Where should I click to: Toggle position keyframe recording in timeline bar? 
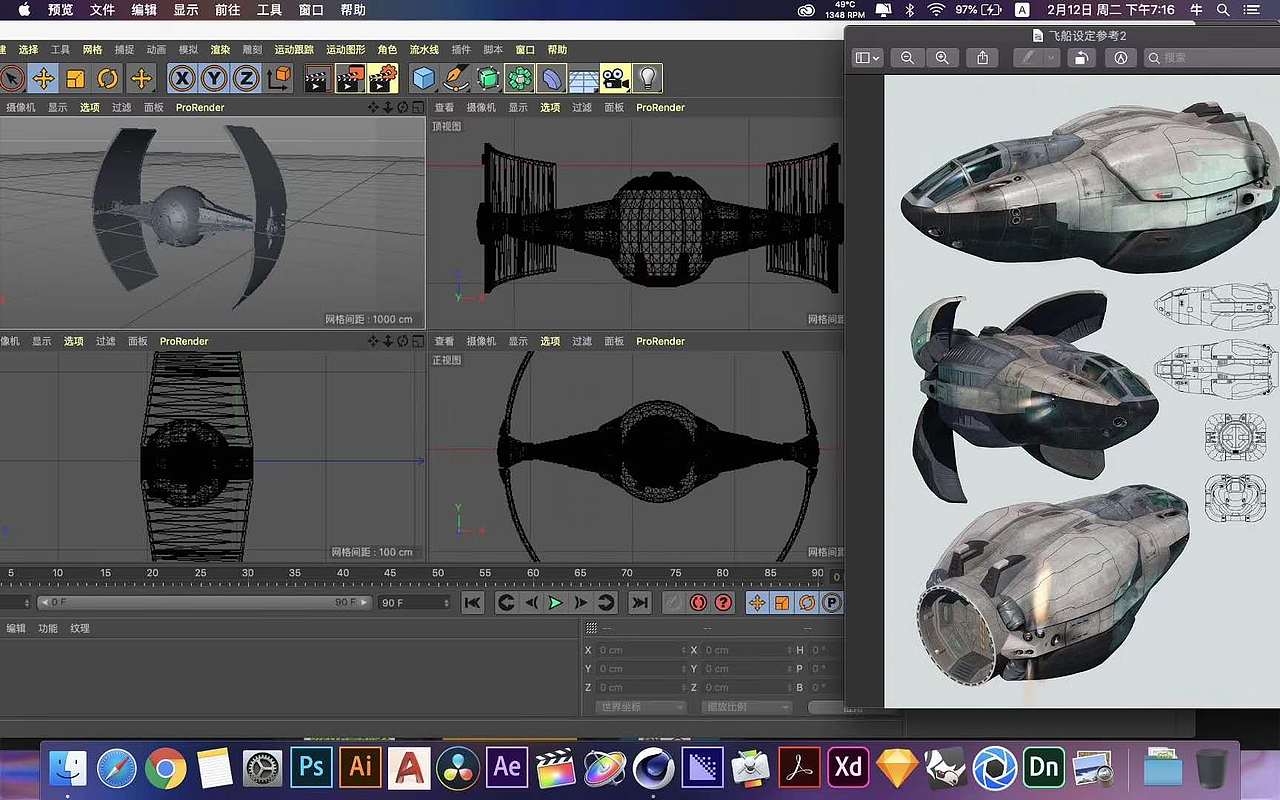click(x=757, y=602)
